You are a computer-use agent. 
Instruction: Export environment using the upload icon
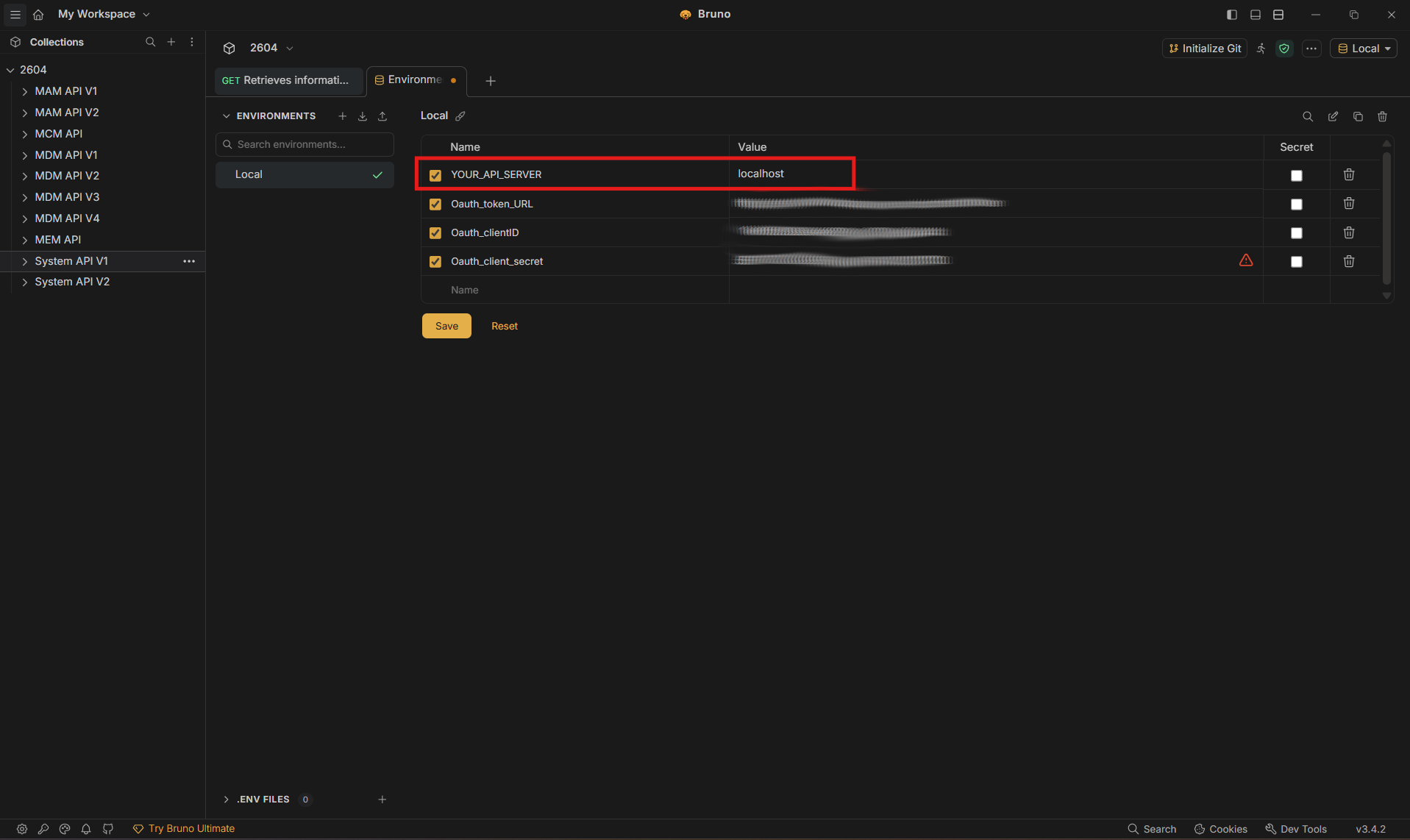point(382,116)
